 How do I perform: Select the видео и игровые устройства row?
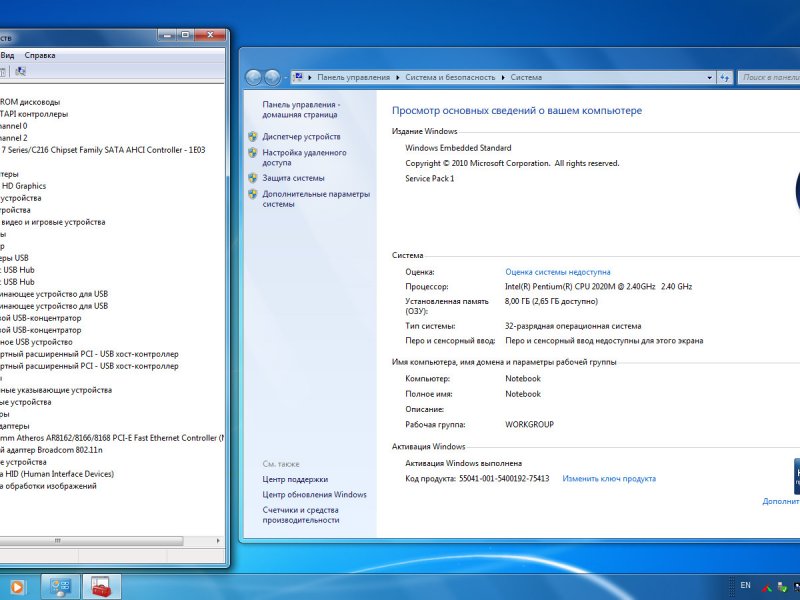coord(53,222)
